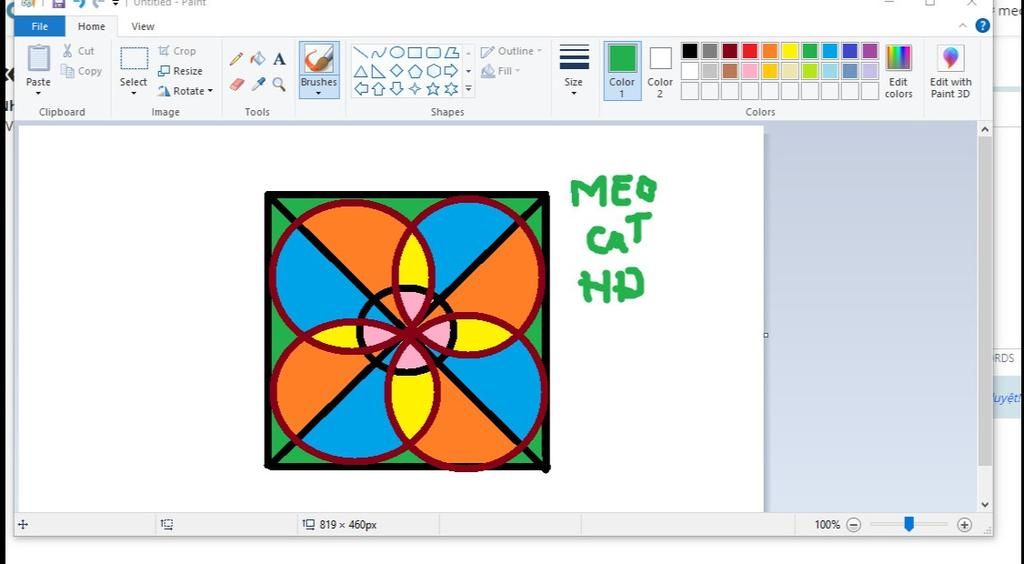The height and width of the screenshot is (564, 1024).
Task: Choose the Triangle shape
Action: [360, 70]
